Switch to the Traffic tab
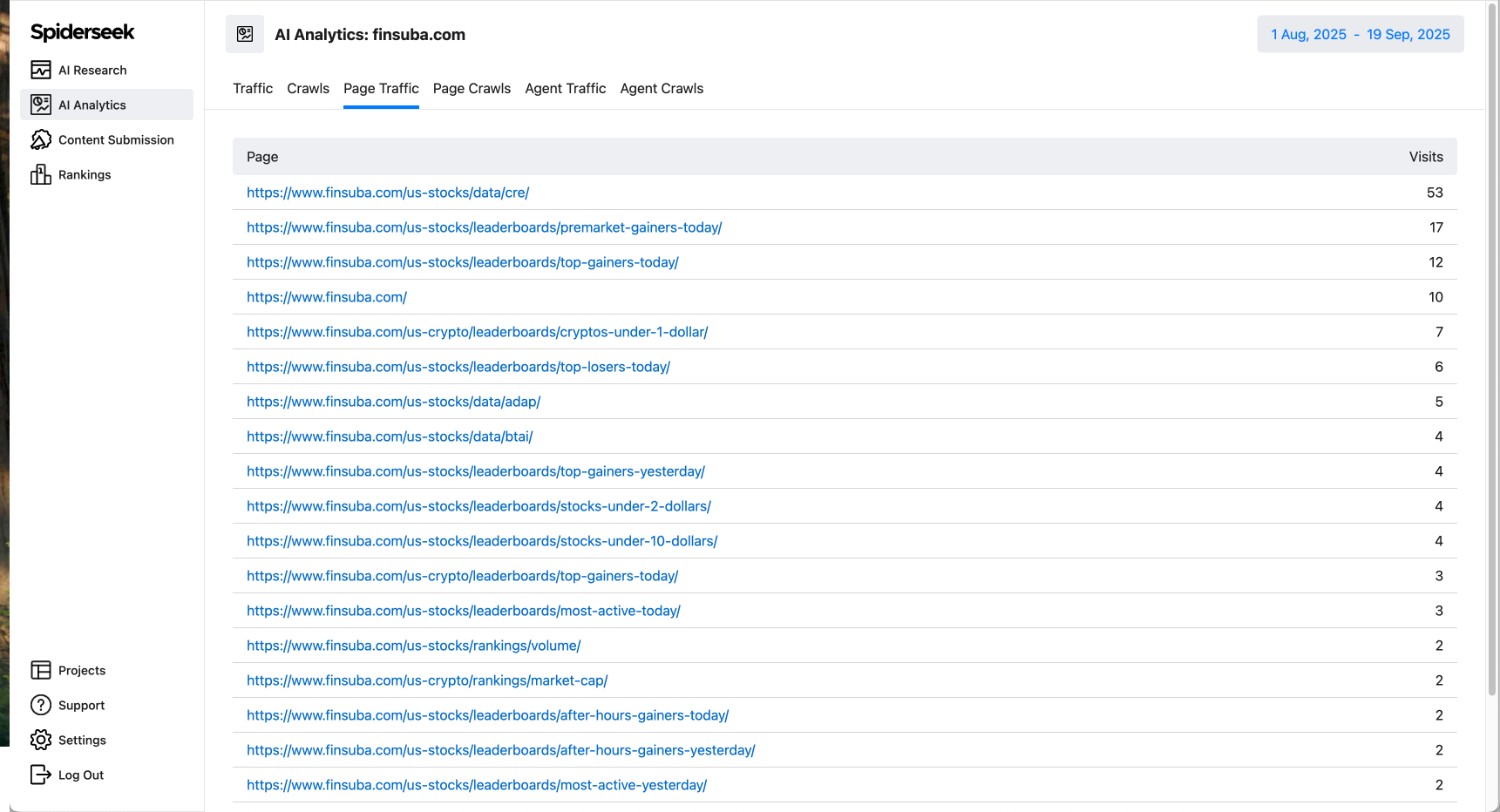This screenshot has height=812, width=1500. pos(253,88)
